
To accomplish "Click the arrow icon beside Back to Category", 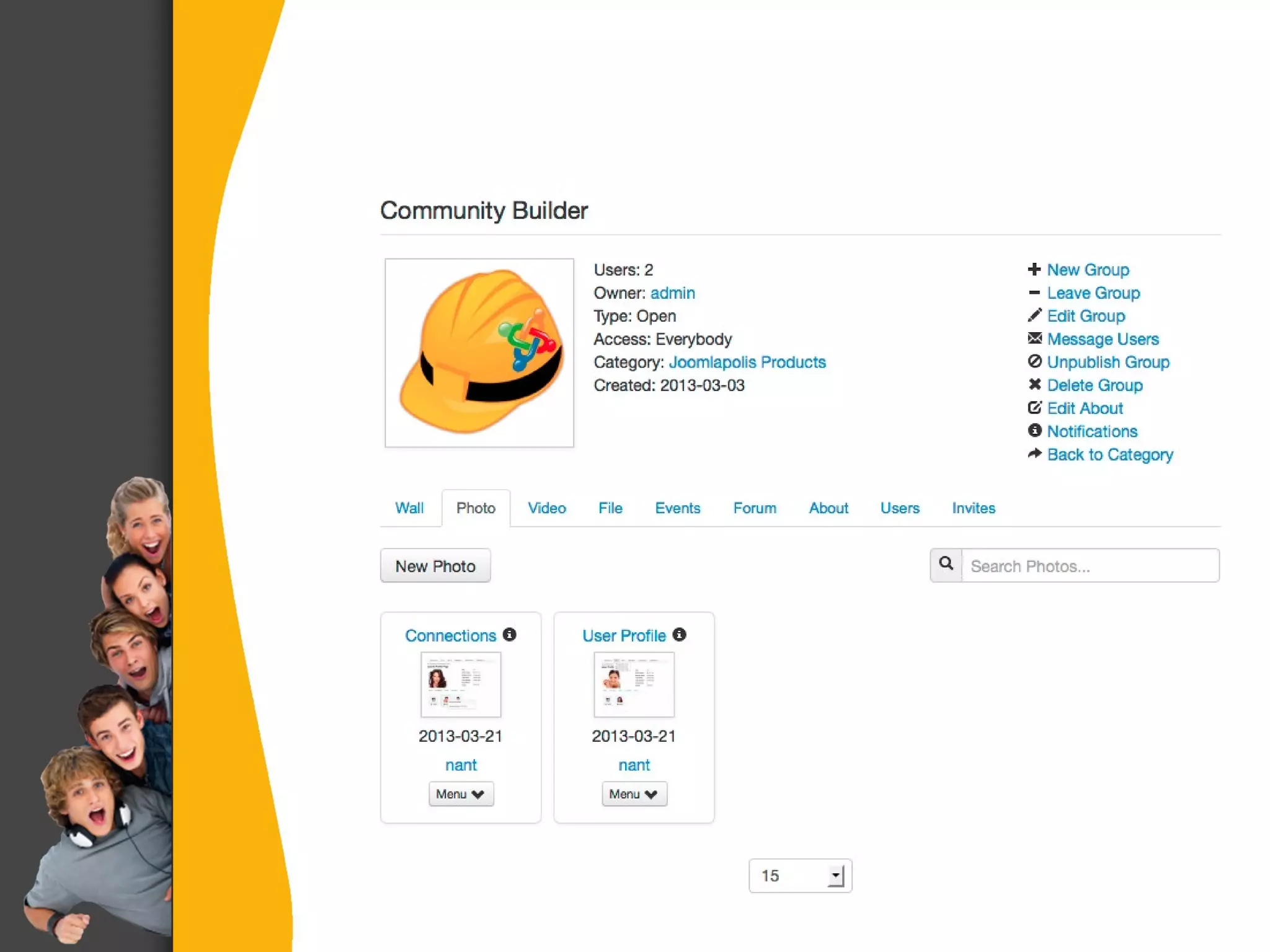I will tap(1034, 454).
